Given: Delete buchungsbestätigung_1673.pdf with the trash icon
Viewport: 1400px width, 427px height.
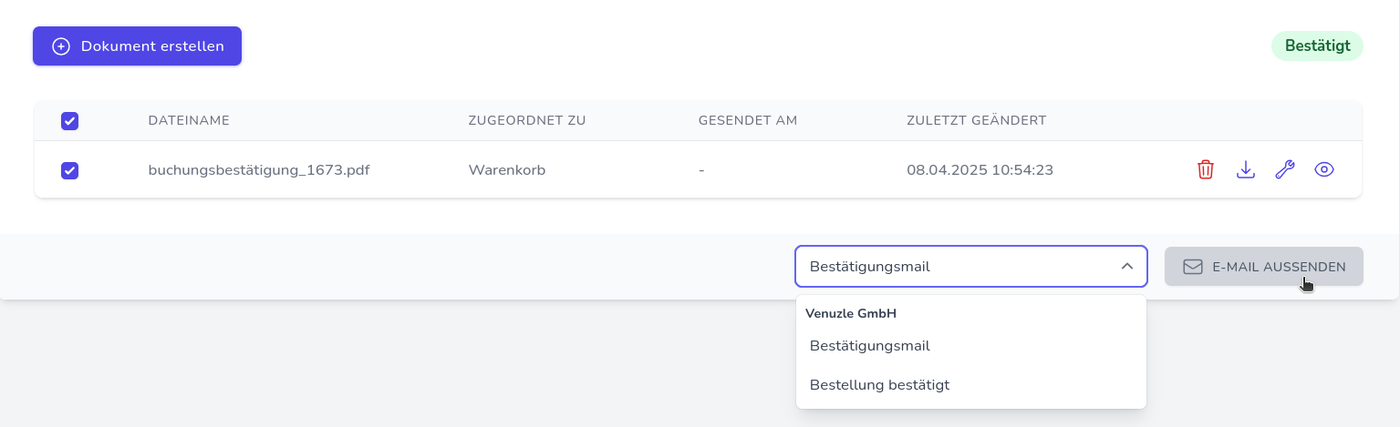Looking at the screenshot, I should [x=1205, y=170].
